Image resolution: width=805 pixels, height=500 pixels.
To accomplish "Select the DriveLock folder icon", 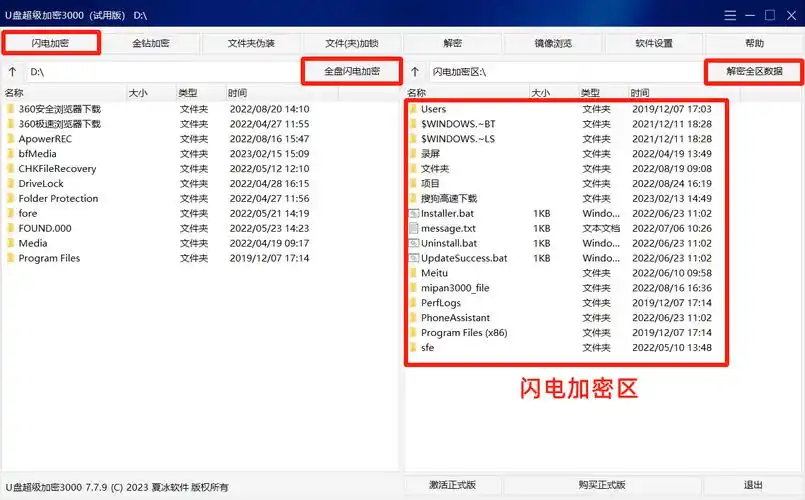I will coord(10,184).
